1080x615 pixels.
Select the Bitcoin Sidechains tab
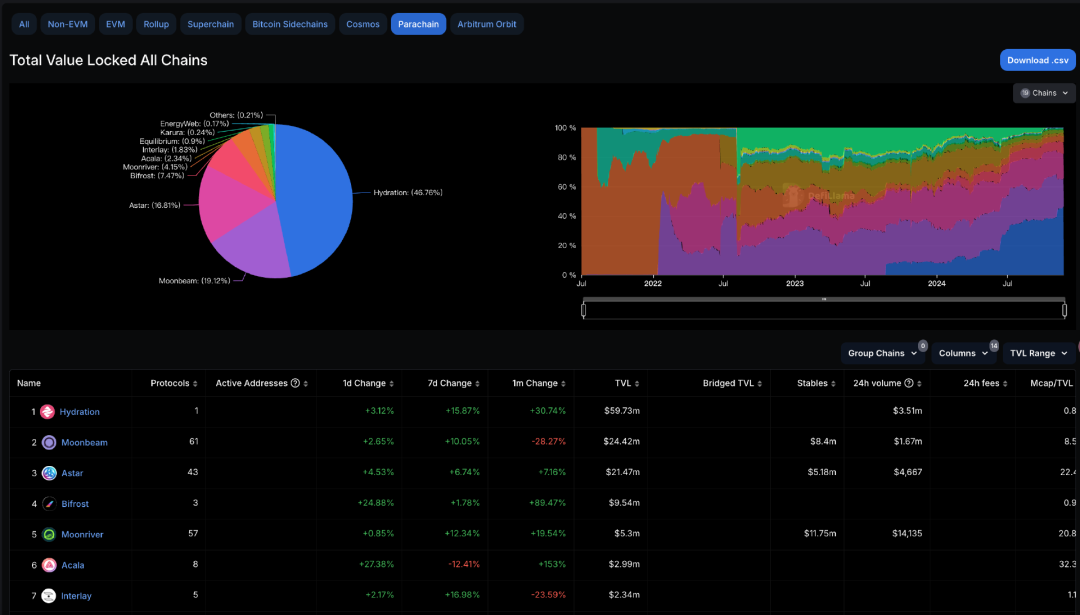pos(290,24)
